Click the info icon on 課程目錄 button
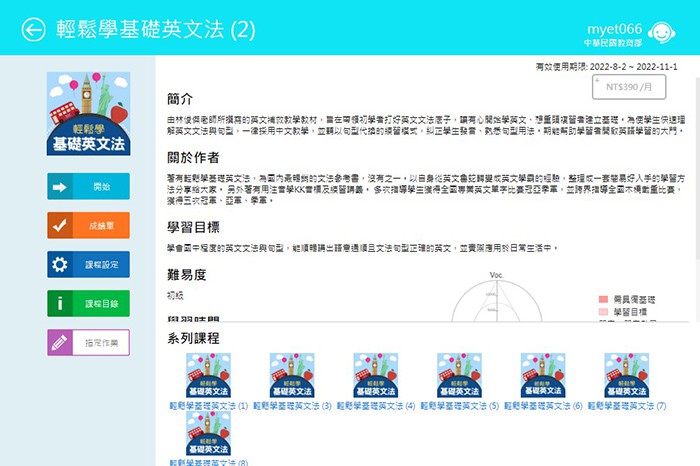 click(60, 303)
